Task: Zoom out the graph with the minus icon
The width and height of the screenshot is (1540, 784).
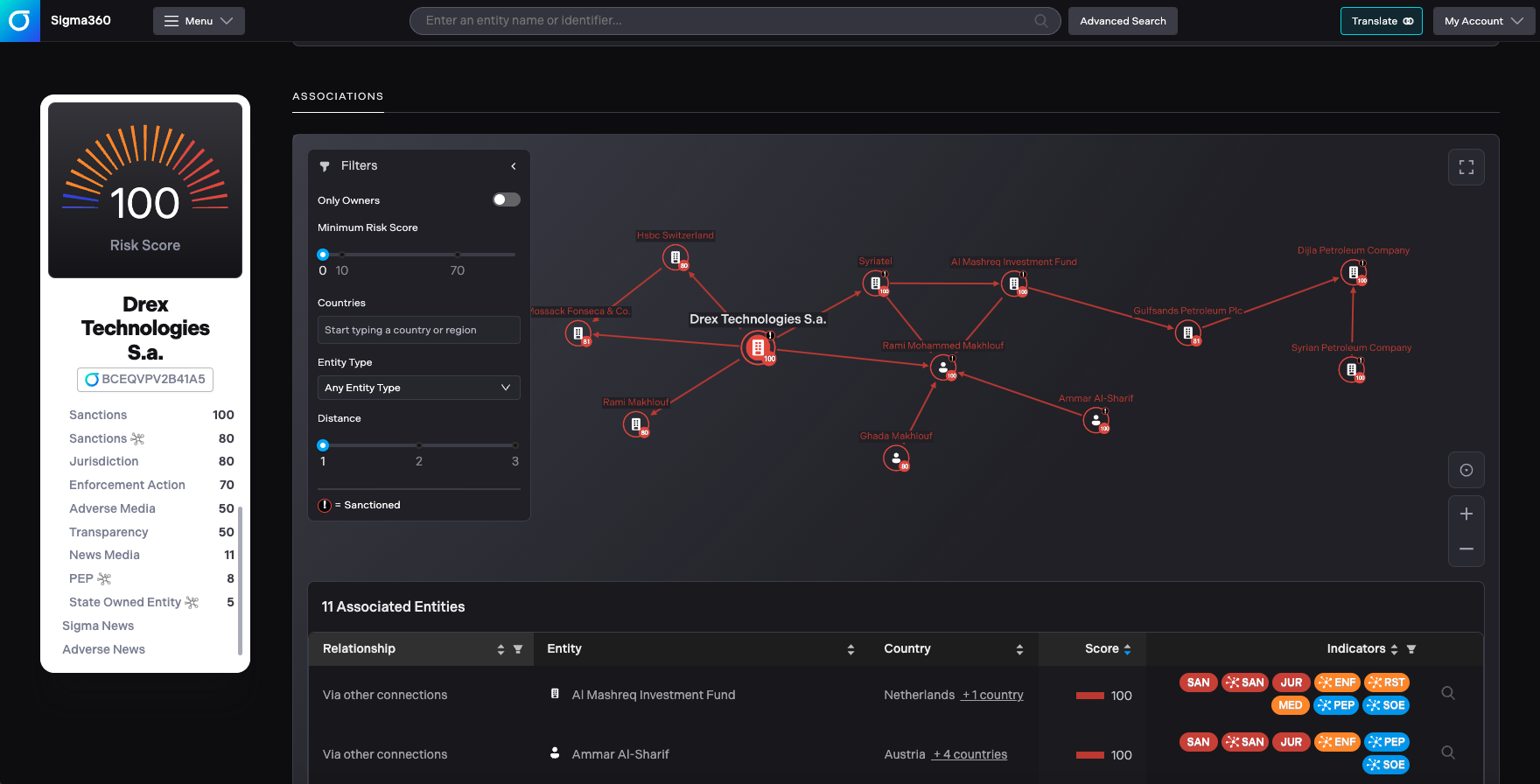Action: tap(1466, 549)
